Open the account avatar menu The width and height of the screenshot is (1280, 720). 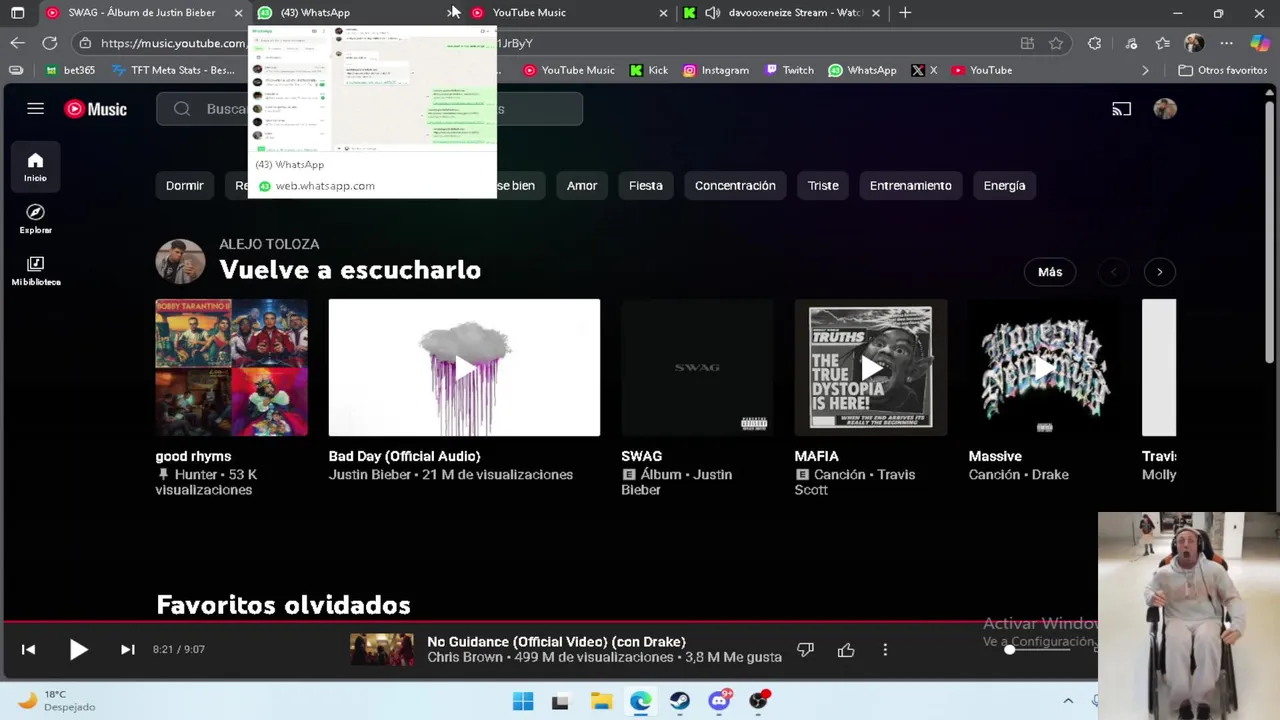(x=1165, y=109)
